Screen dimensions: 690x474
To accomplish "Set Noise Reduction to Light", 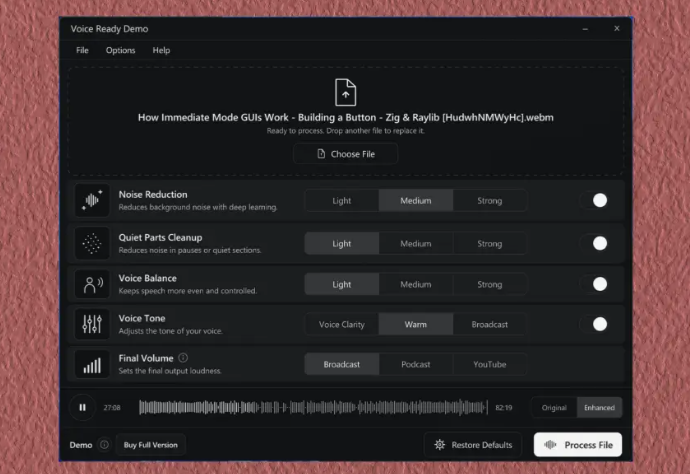I will [341, 201].
